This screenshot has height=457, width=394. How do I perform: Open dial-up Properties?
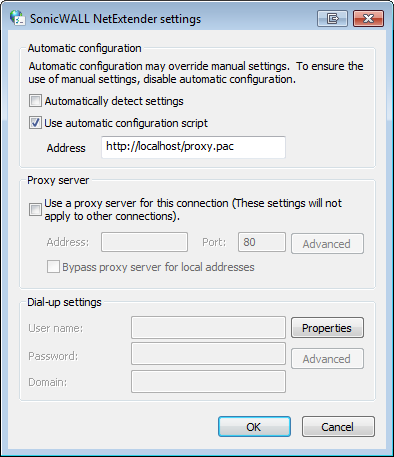(x=327, y=328)
